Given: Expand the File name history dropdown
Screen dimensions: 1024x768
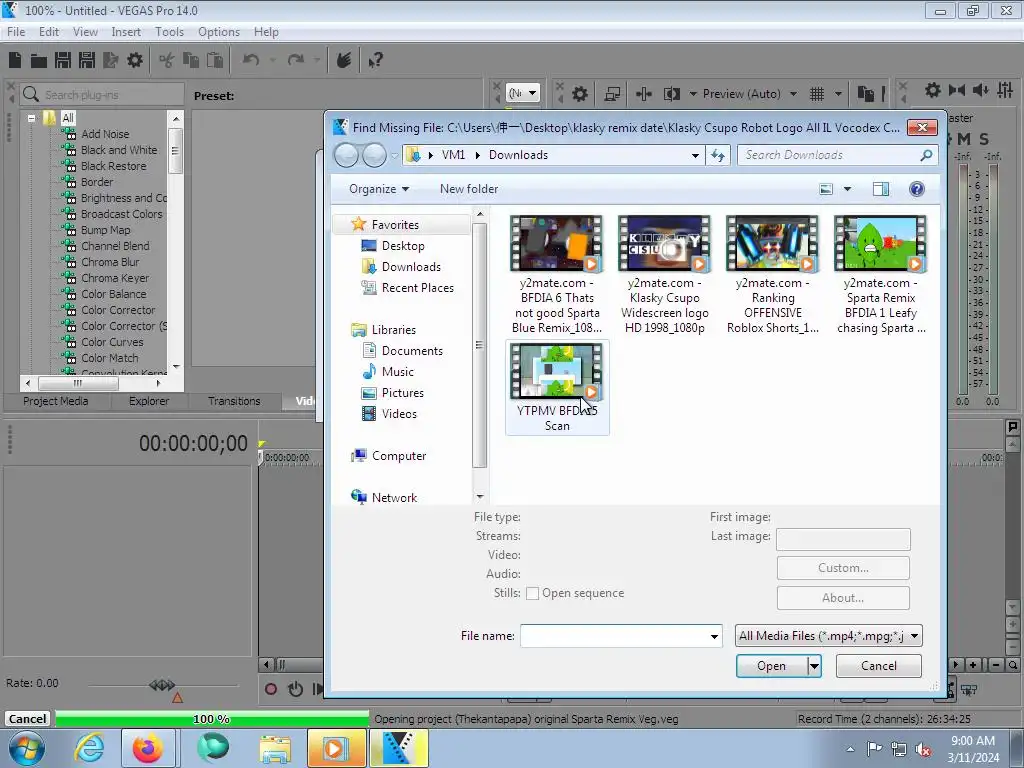Looking at the screenshot, I should pos(714,636).
